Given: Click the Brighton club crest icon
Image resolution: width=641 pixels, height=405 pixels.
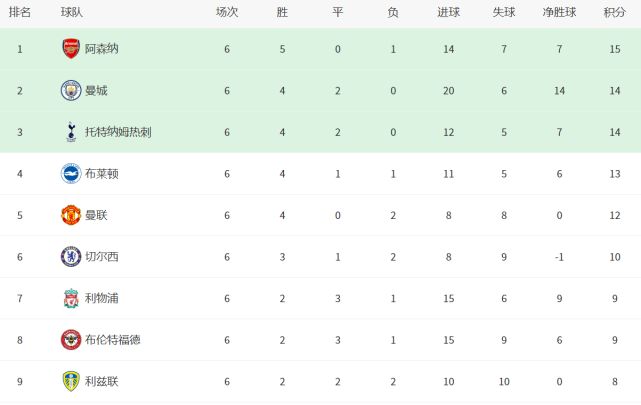Looking at the screenshot, I should point(71,174).
